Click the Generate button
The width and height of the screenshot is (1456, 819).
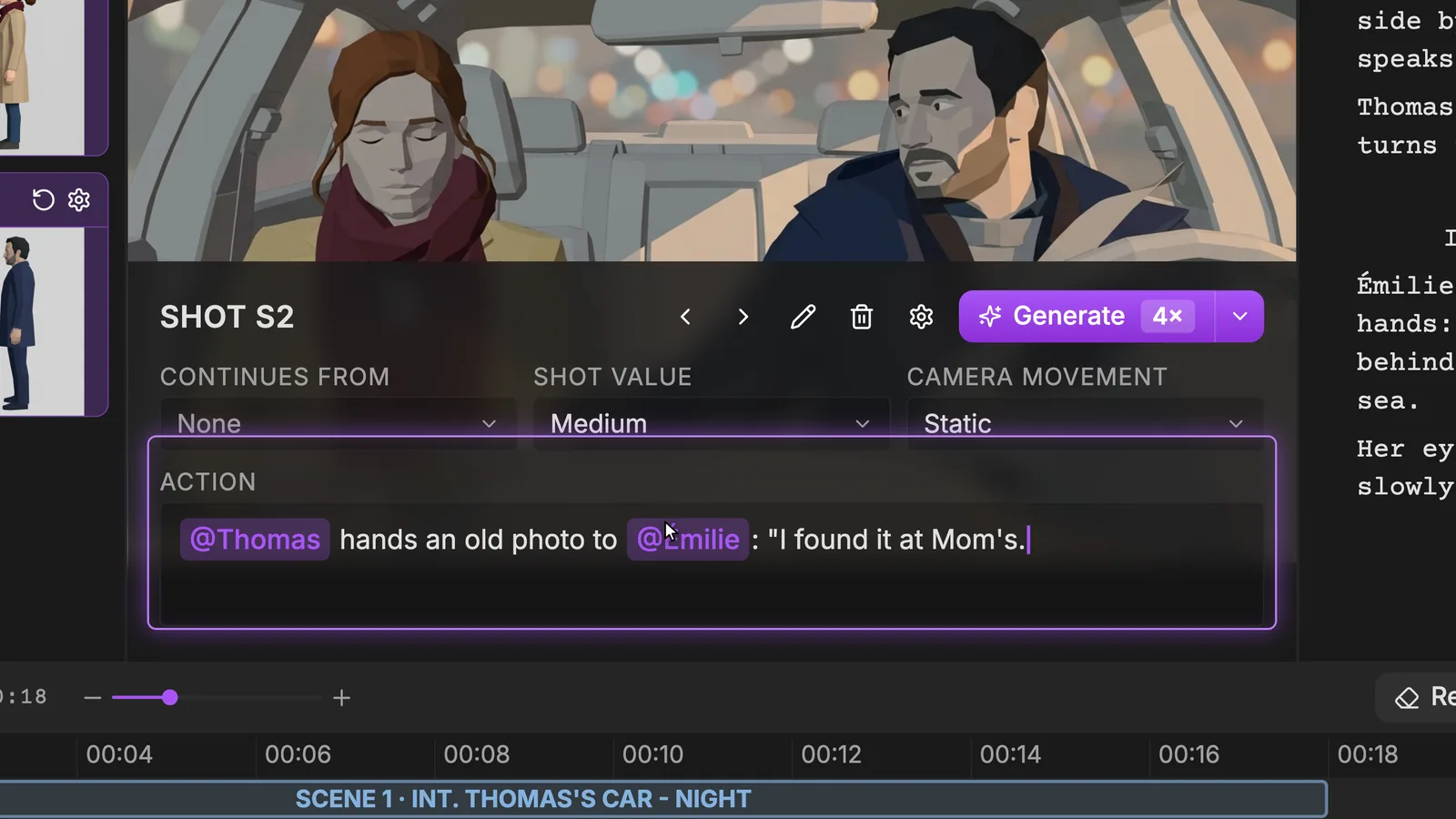[x=1087, y=317]
